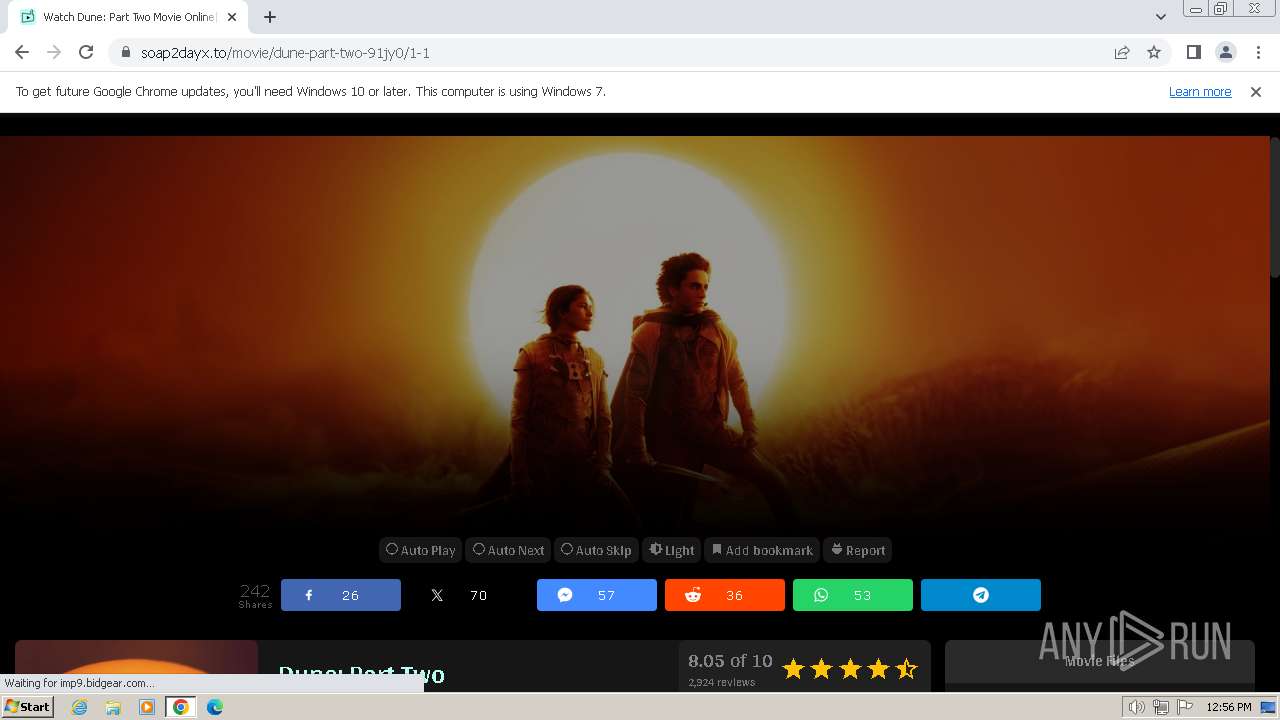This screenshot has width=1280, height=720.
Task: Open Microsoft Edge from taskbar
Action: [215, 707]
